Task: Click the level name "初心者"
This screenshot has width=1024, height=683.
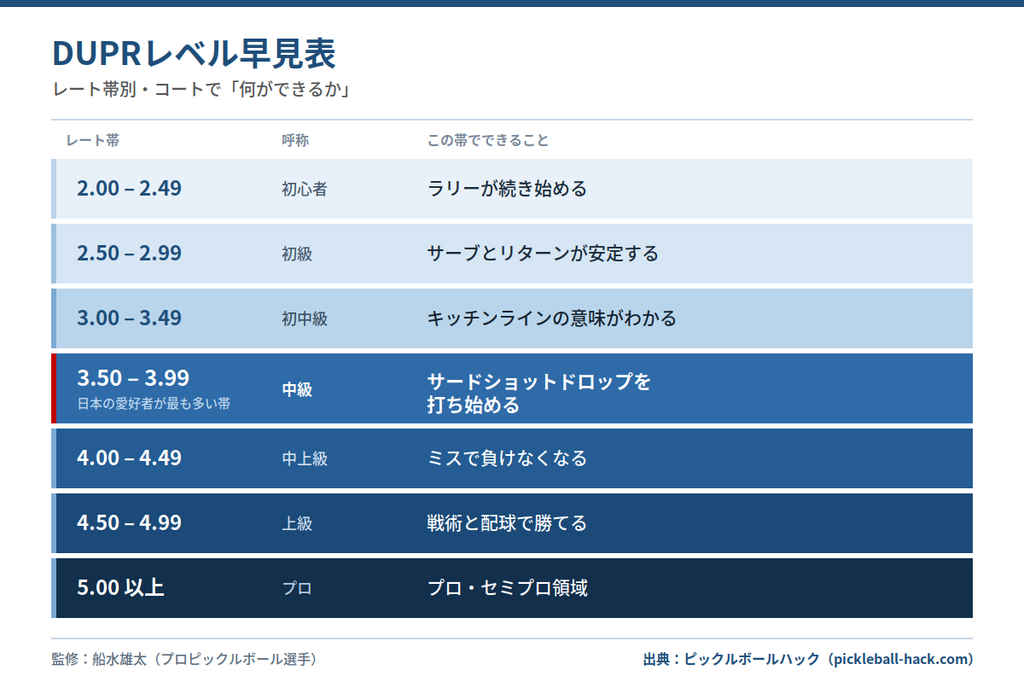Action: (x=304, y=189)
